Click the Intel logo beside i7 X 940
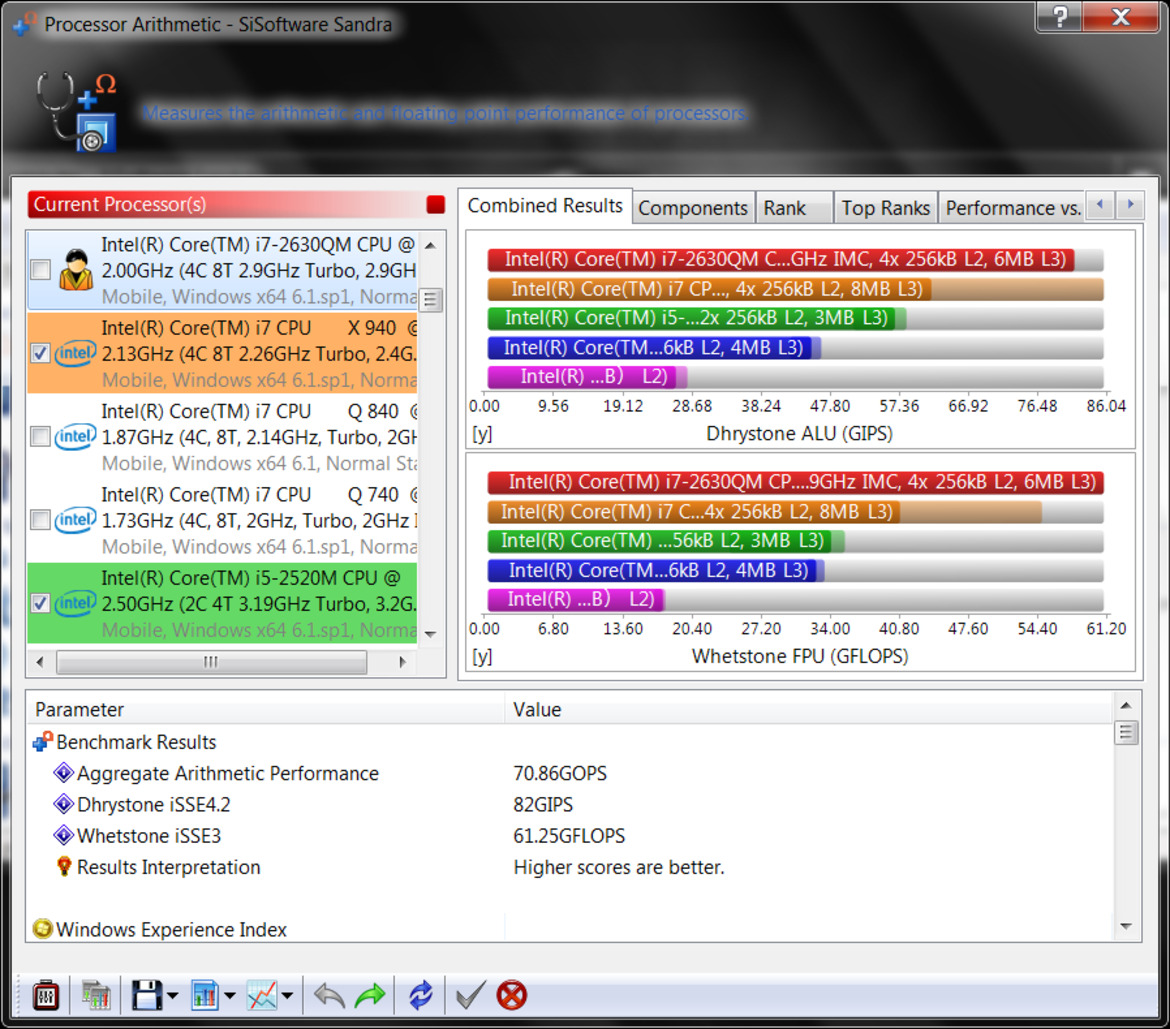The width and height of the screenshot is (1170, 1029). (x=75, y=353)
